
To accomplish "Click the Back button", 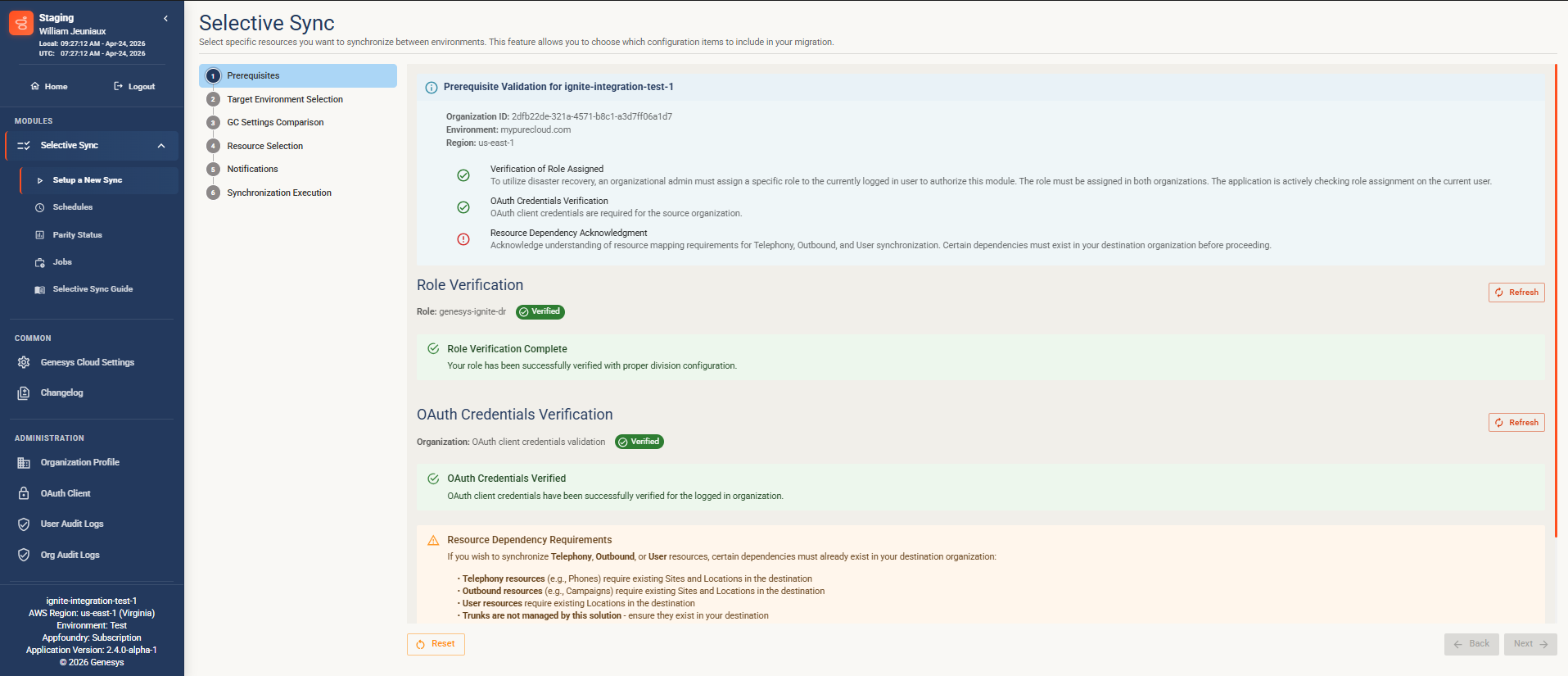I will [x=1471, y=644].
